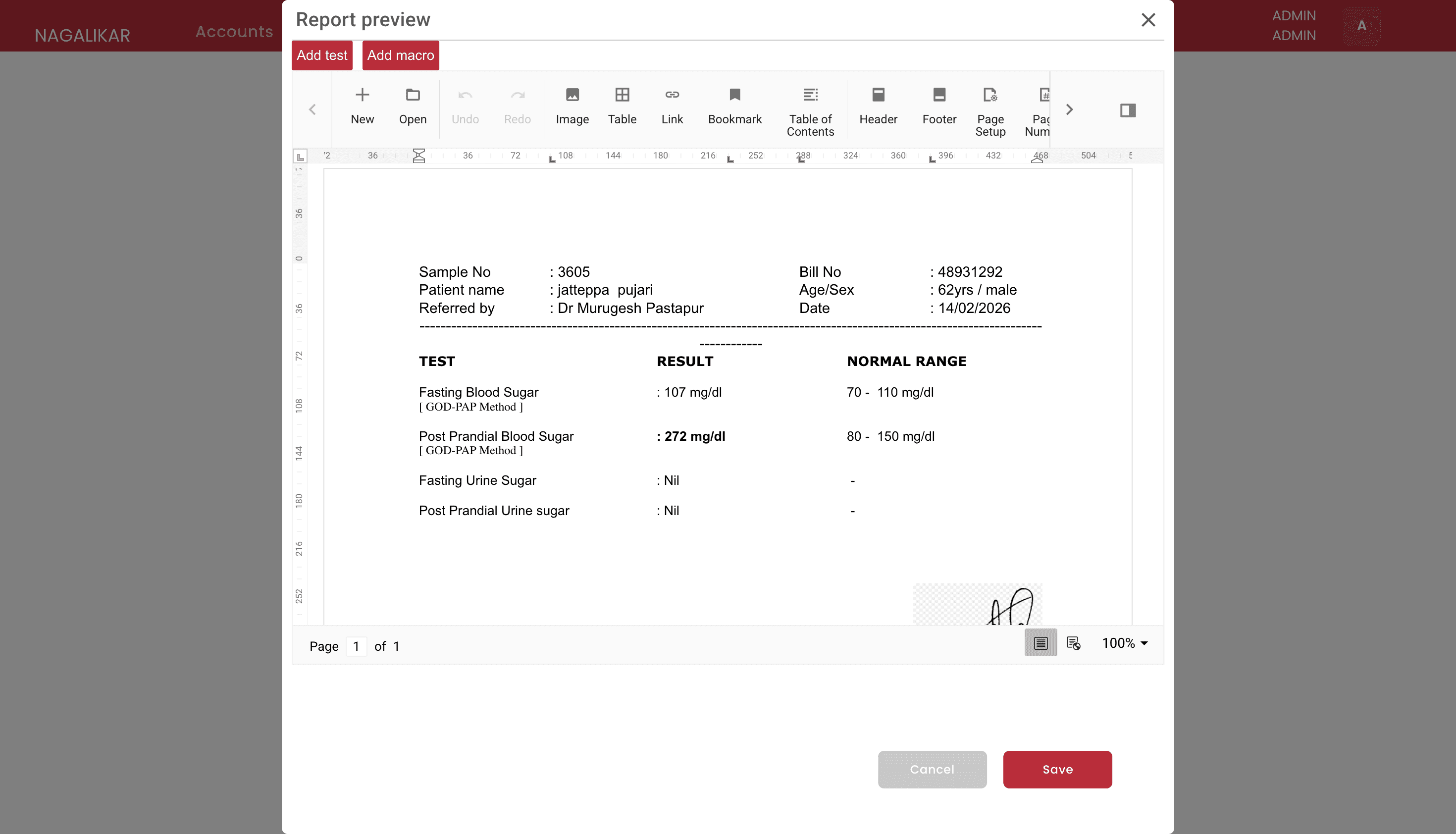Open the 100% zoom dropdown
Screen dimensions: 1456x834
[x=1125, y=643]
